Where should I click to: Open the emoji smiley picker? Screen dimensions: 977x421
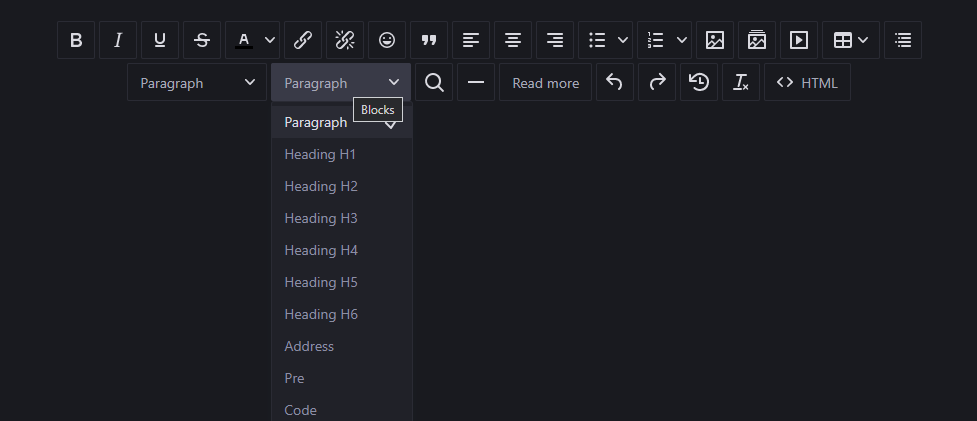(387, 40)
